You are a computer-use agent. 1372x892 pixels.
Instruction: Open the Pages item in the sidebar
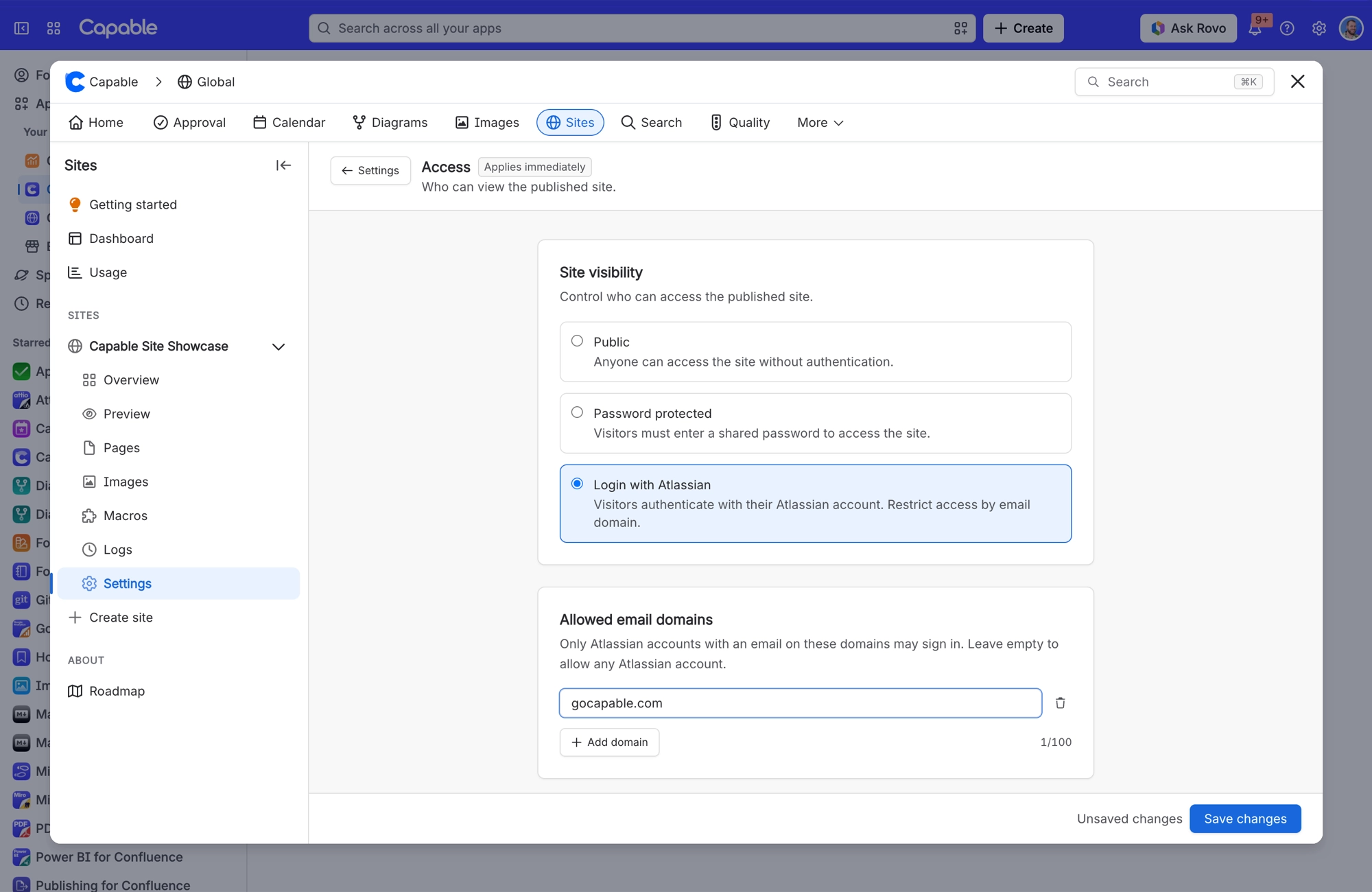[110, 448]
